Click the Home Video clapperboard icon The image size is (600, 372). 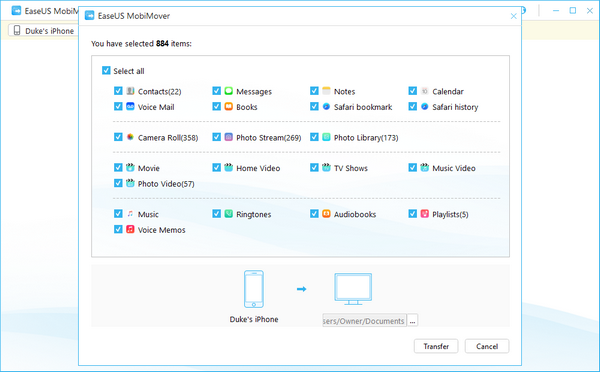point(228,167)
